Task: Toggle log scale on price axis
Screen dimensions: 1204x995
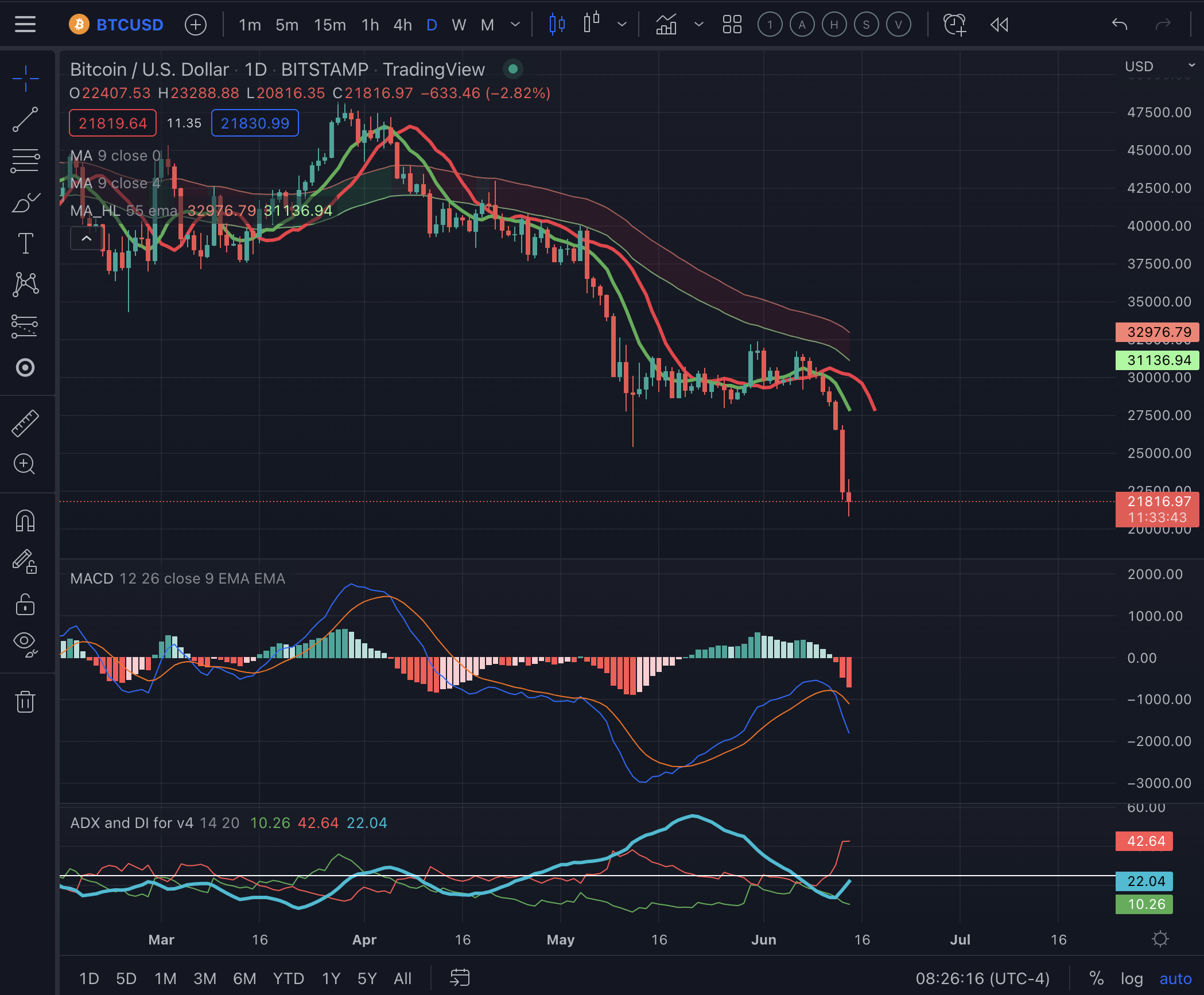Action: (x=1131, y=978)
